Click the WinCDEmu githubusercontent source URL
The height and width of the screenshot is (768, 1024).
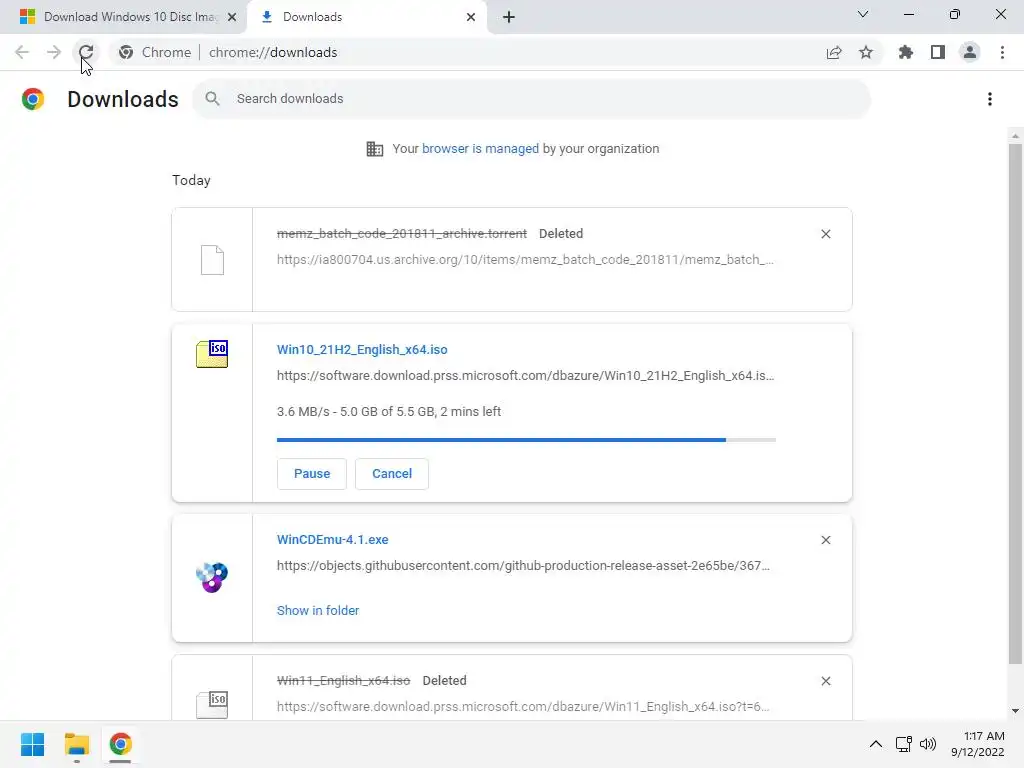coord(523,566)
